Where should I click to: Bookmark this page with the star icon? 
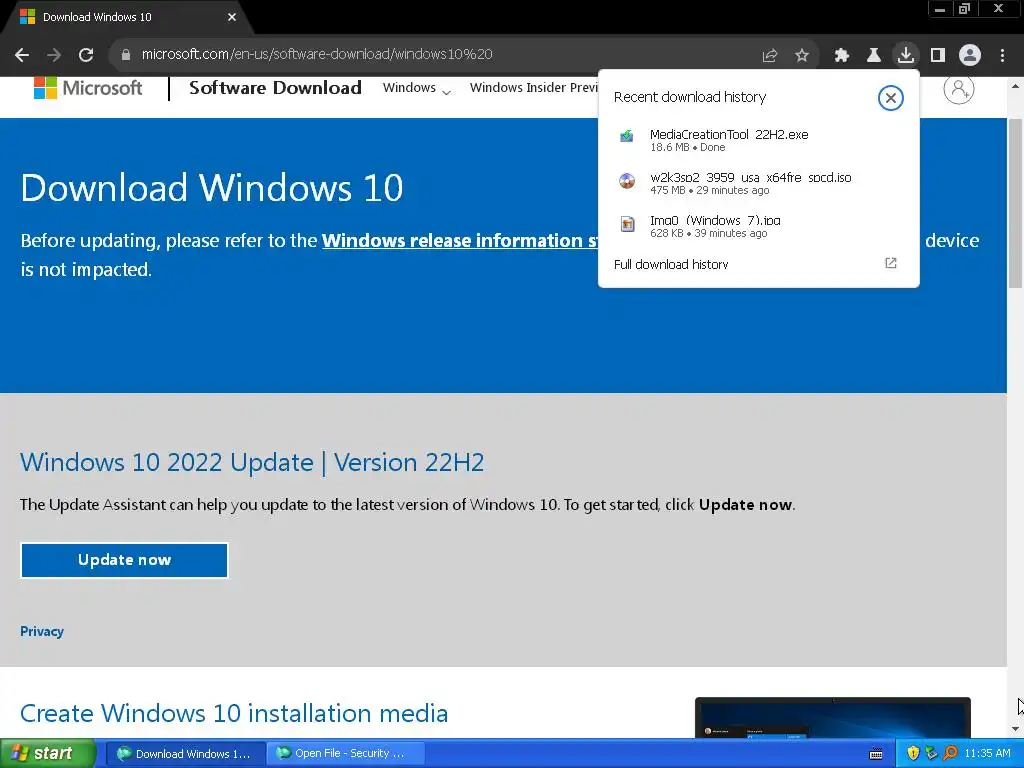[802, 56]
